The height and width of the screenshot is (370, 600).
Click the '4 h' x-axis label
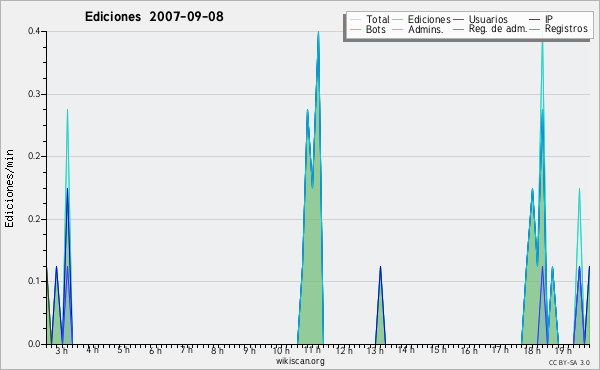point(92,350)
